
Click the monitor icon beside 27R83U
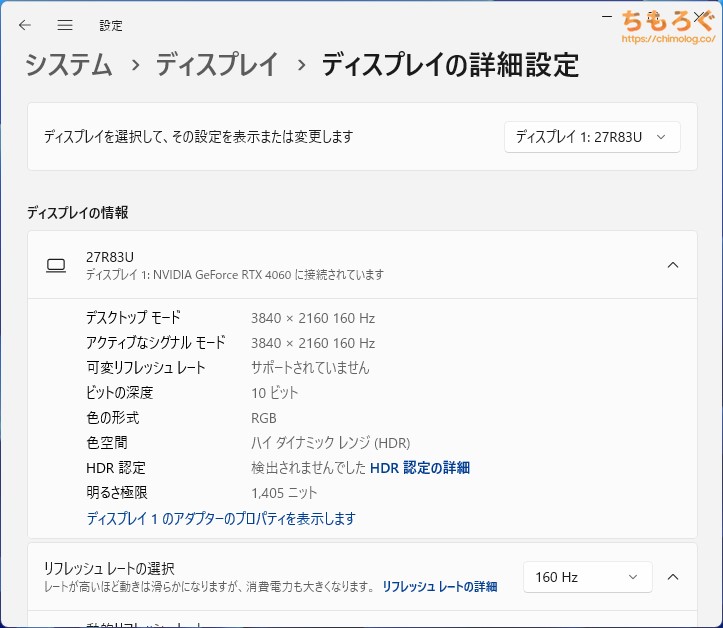click(x=56, y=265)
